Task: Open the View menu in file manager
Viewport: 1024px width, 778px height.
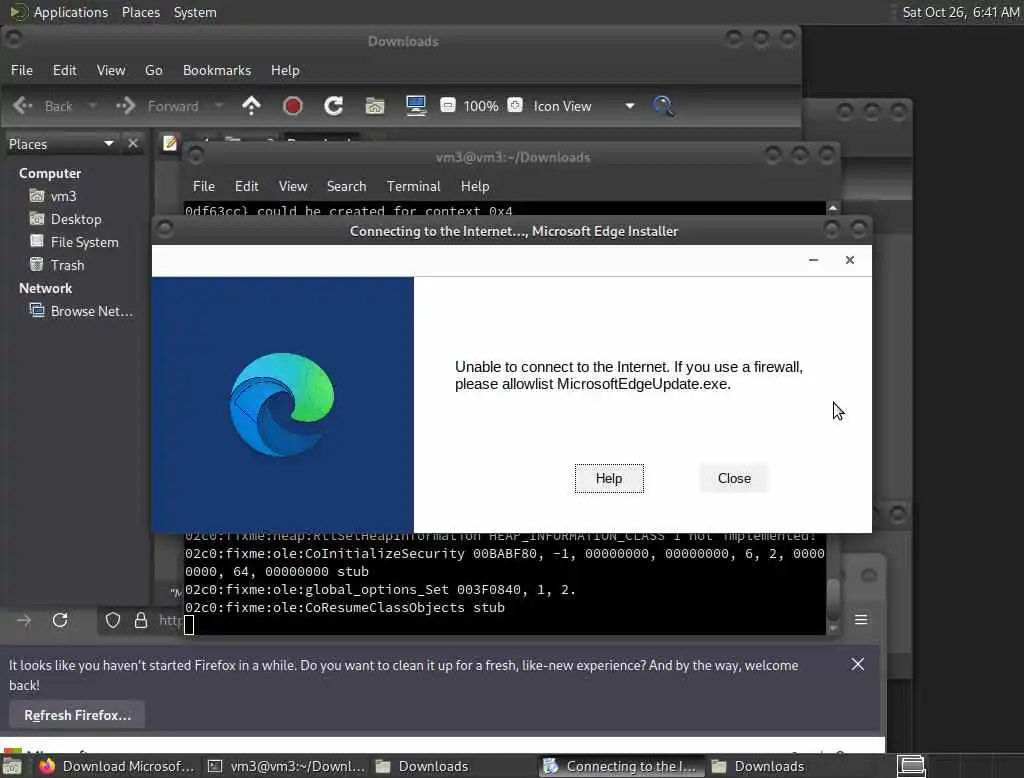Action: coord(111,70)
